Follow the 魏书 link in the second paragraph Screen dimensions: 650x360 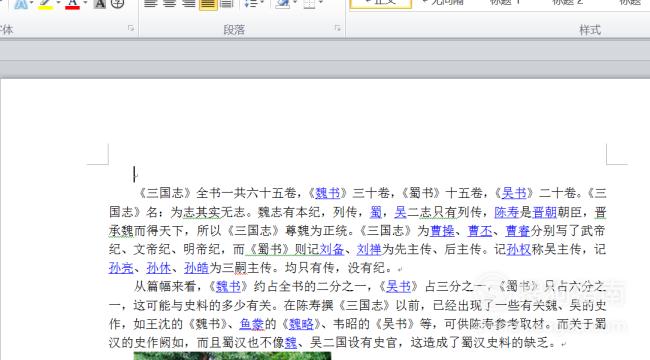(x=228, y=287)
